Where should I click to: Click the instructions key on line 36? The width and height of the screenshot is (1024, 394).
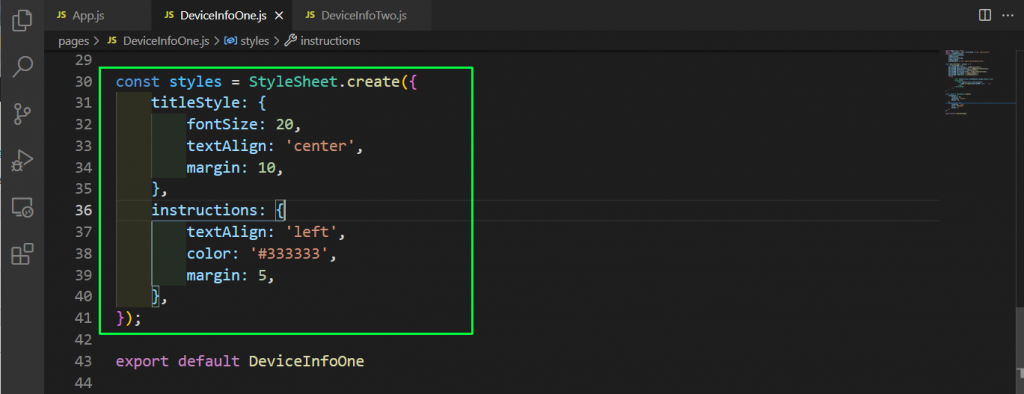(205, 210)
